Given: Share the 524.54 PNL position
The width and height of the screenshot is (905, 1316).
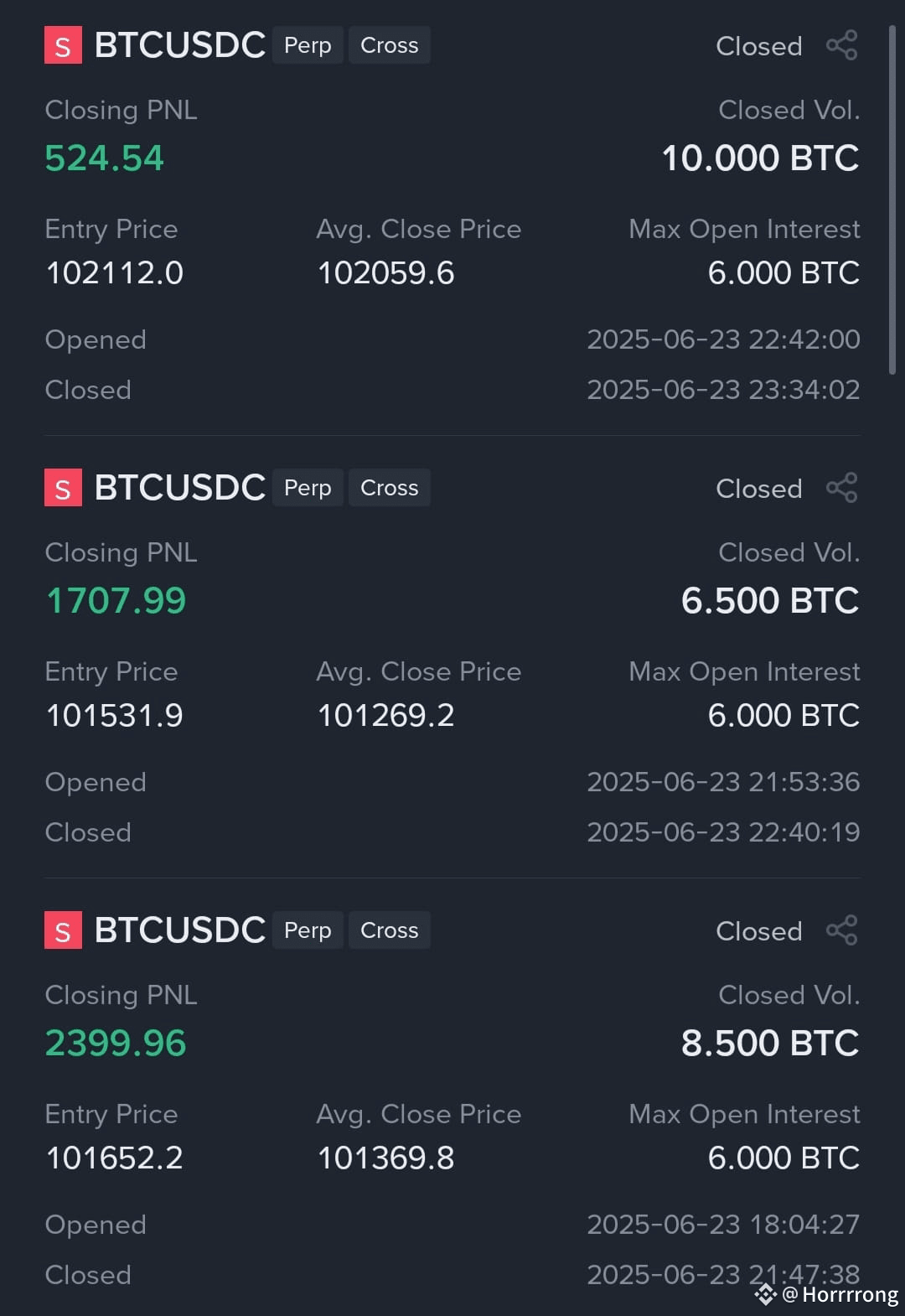Looking at the screenshot, I should (842, 45).
